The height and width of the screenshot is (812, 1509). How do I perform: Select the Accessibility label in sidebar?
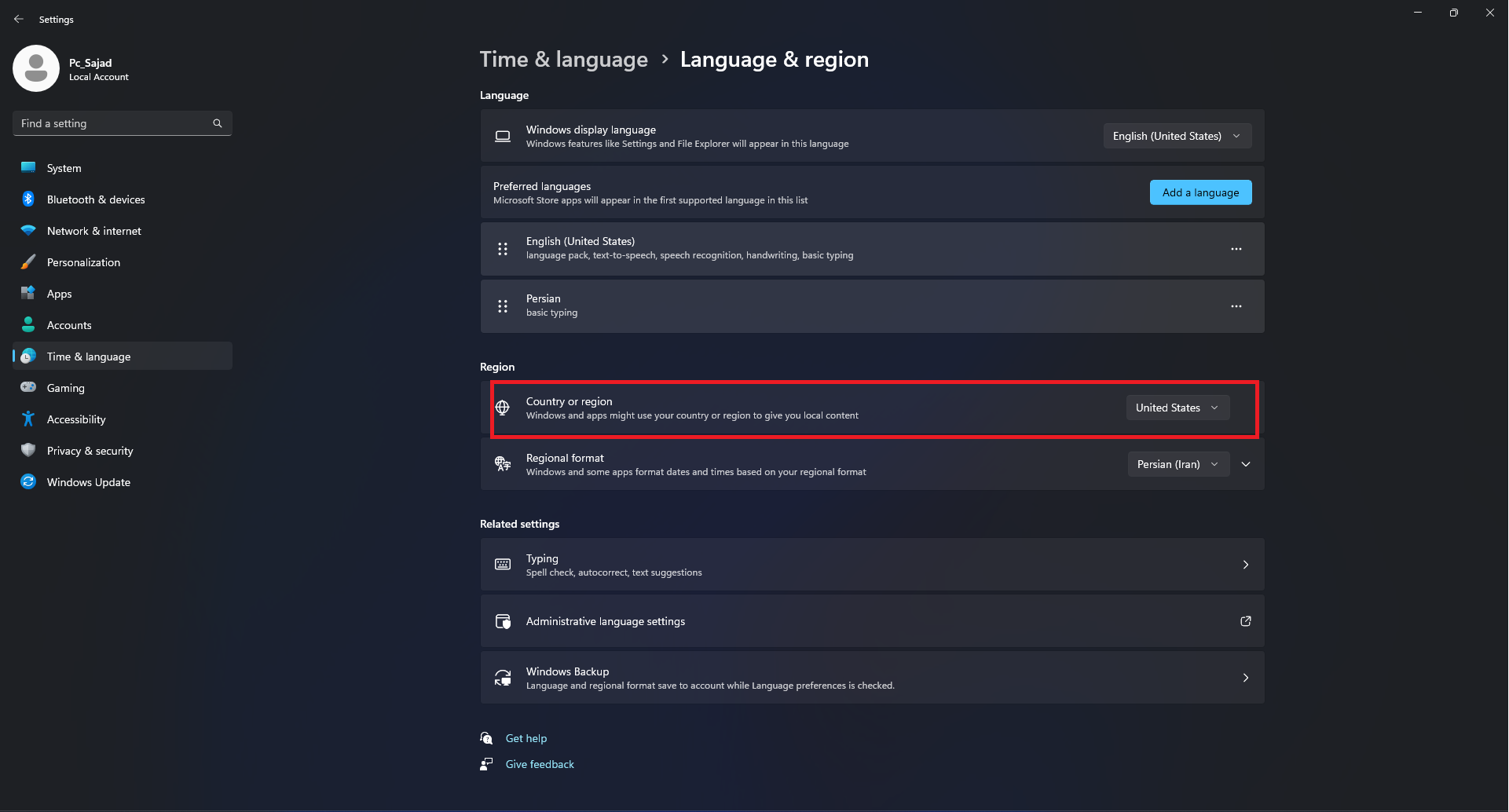76,419
